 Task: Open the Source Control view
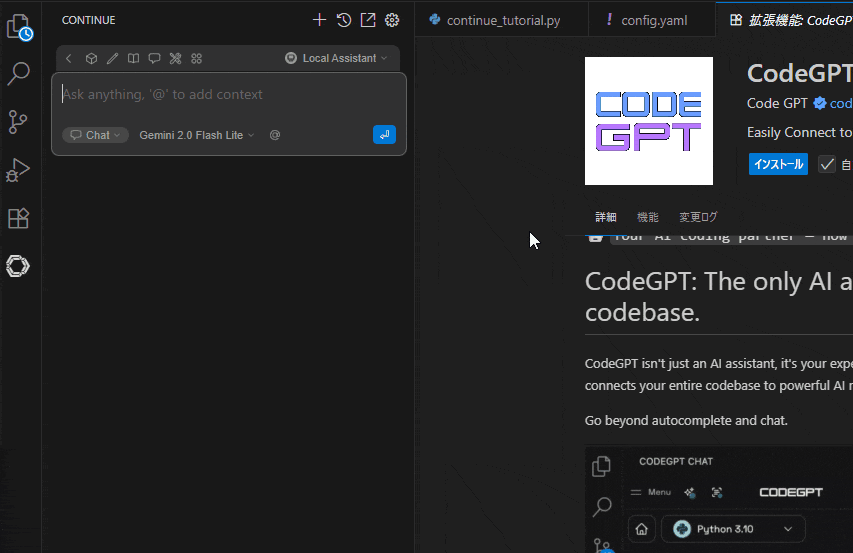tap(18, 122)
